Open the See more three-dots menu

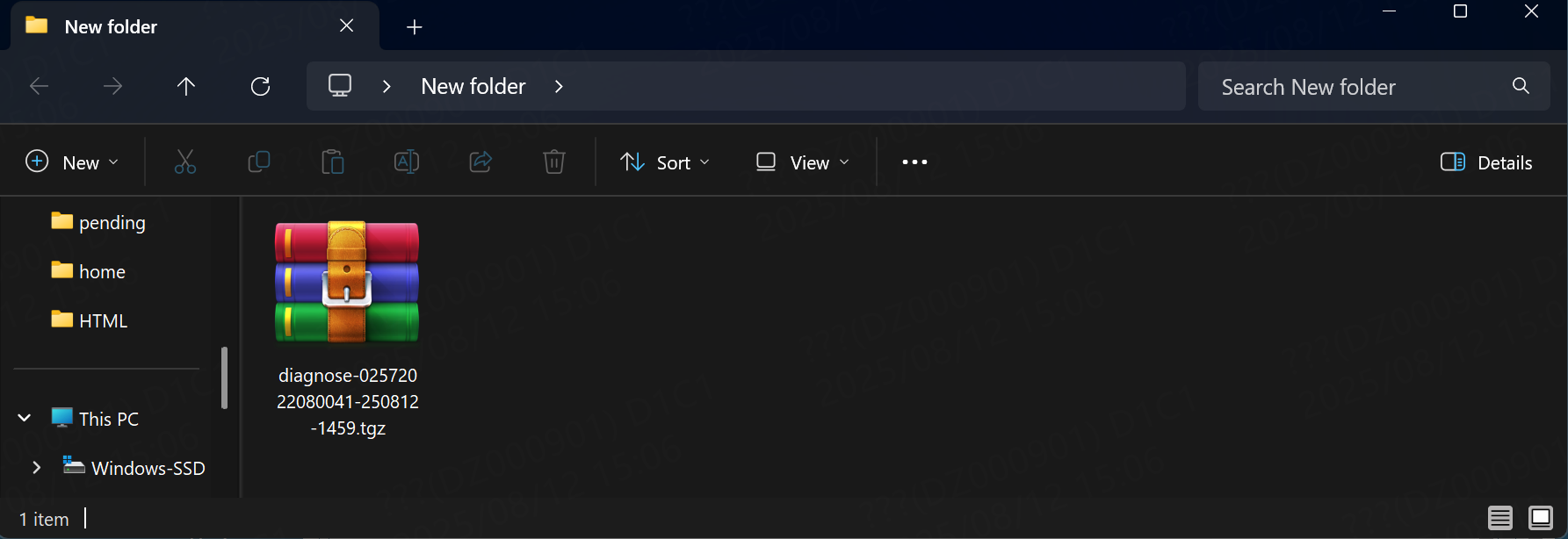[x=914, y=162]
